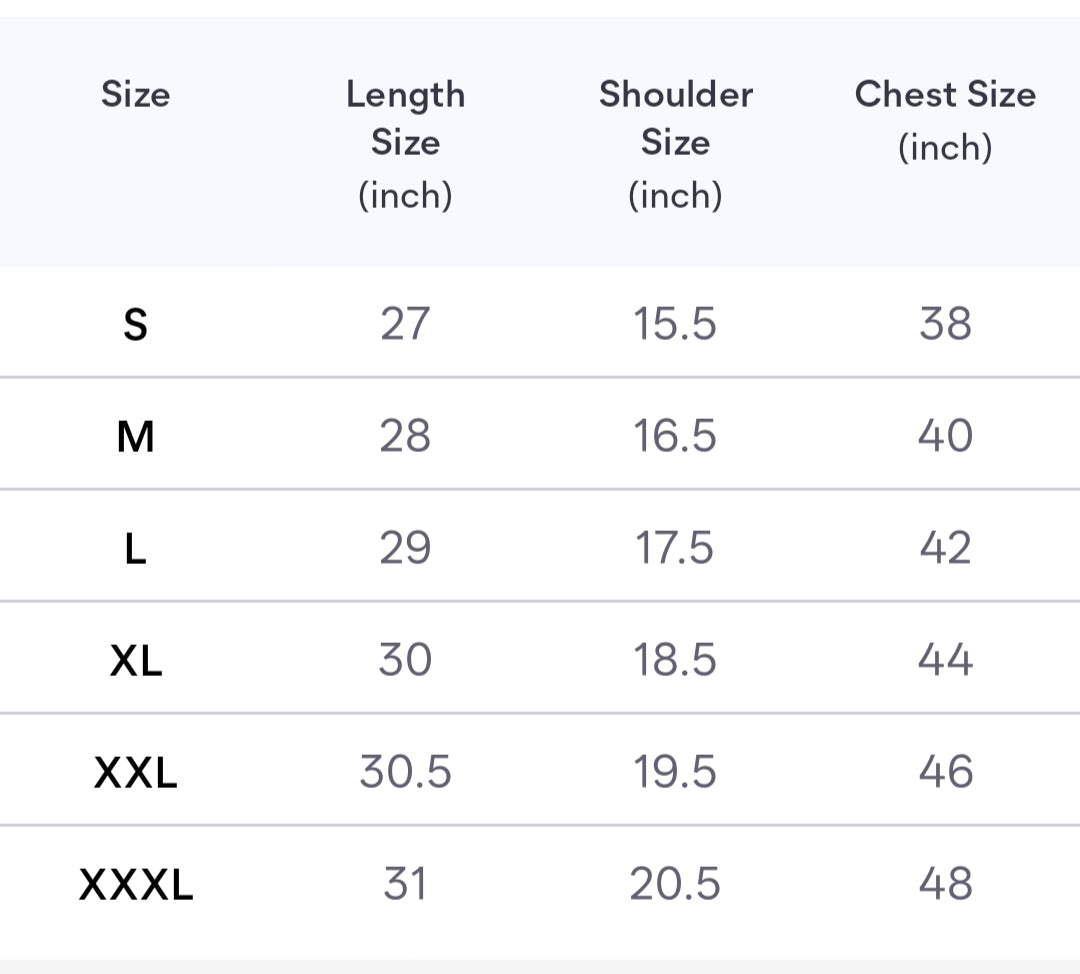Click shoulder value 16.5 in the M row
The image size is (1080, 974).
(x=675, y=436)
